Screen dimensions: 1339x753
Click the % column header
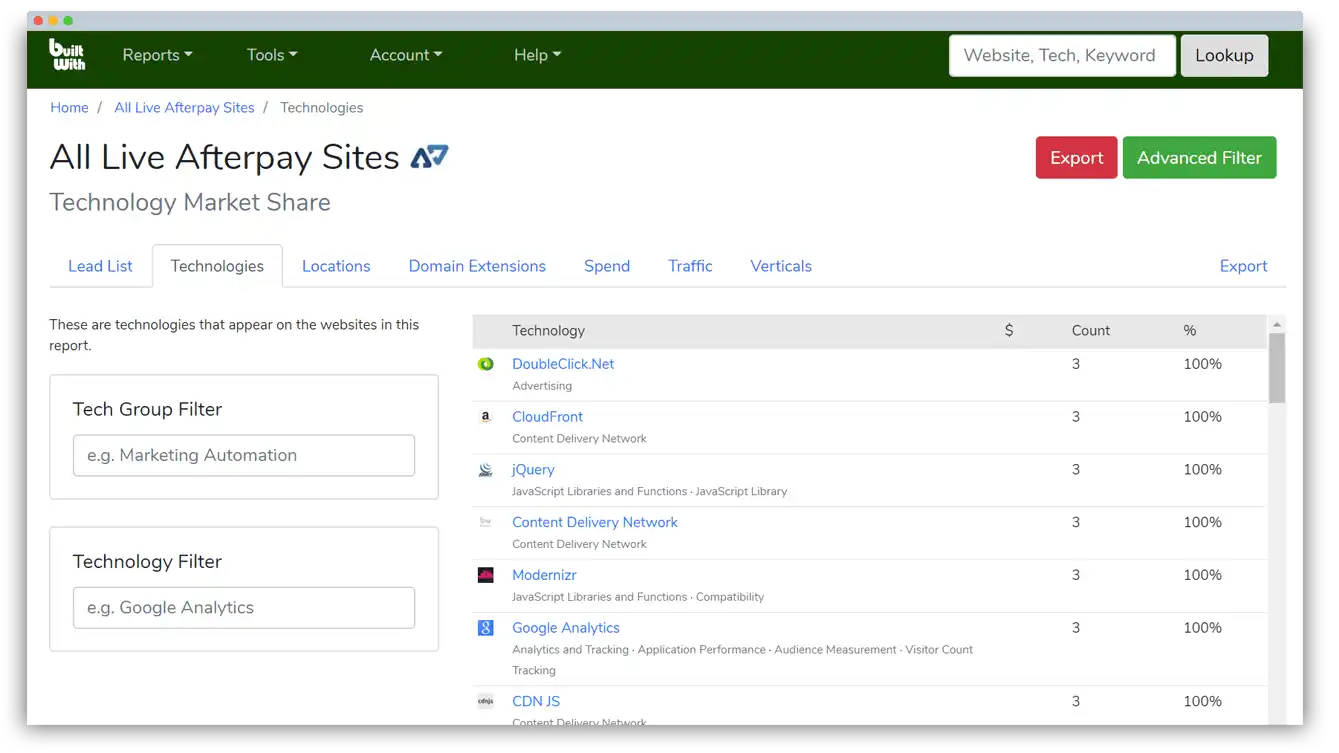(x=1190, y=331)
